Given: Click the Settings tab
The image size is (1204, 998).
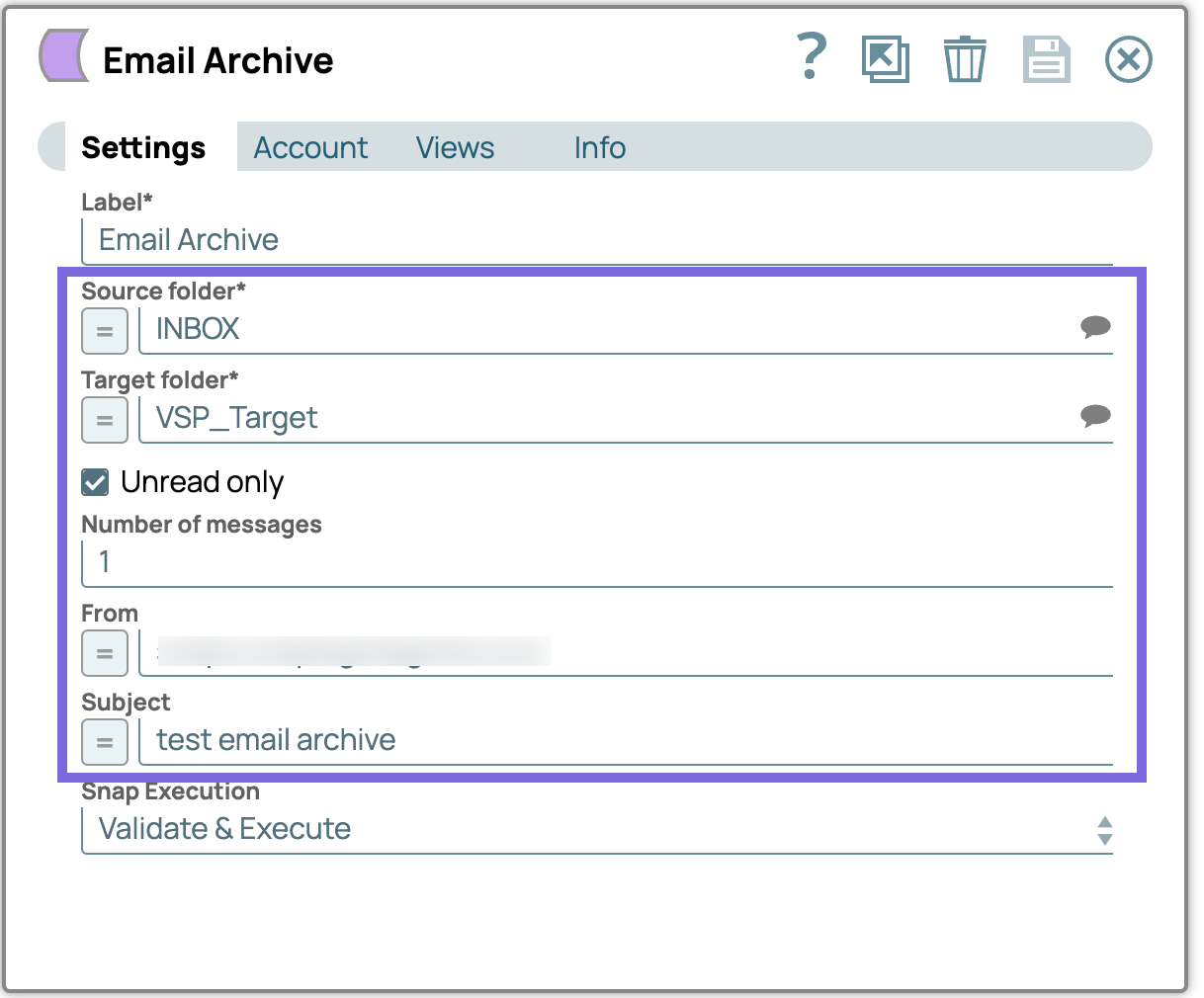Looking at the screenshot, I should pos(143,147).
